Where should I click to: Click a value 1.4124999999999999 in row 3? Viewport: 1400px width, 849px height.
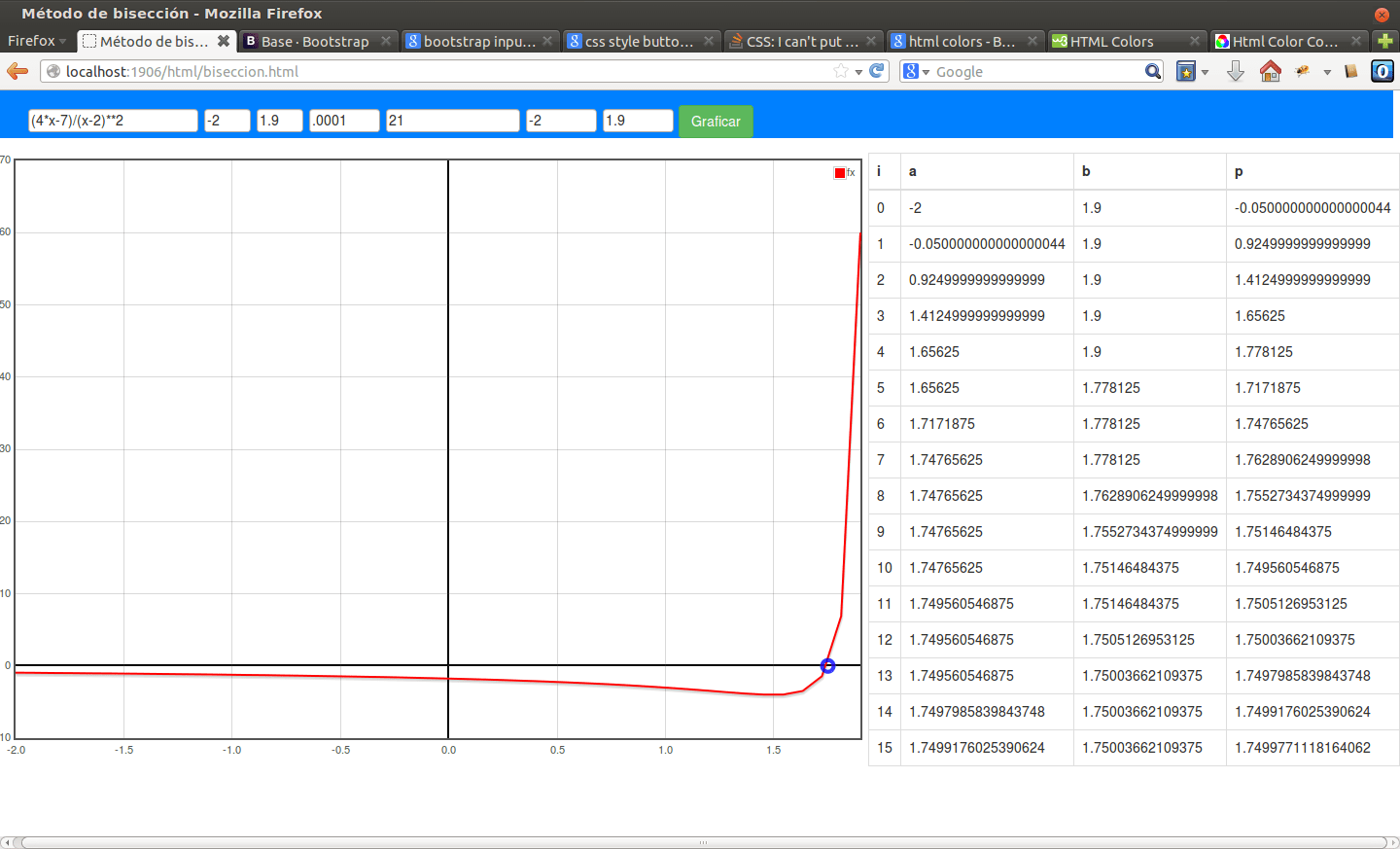coord(977,316)
